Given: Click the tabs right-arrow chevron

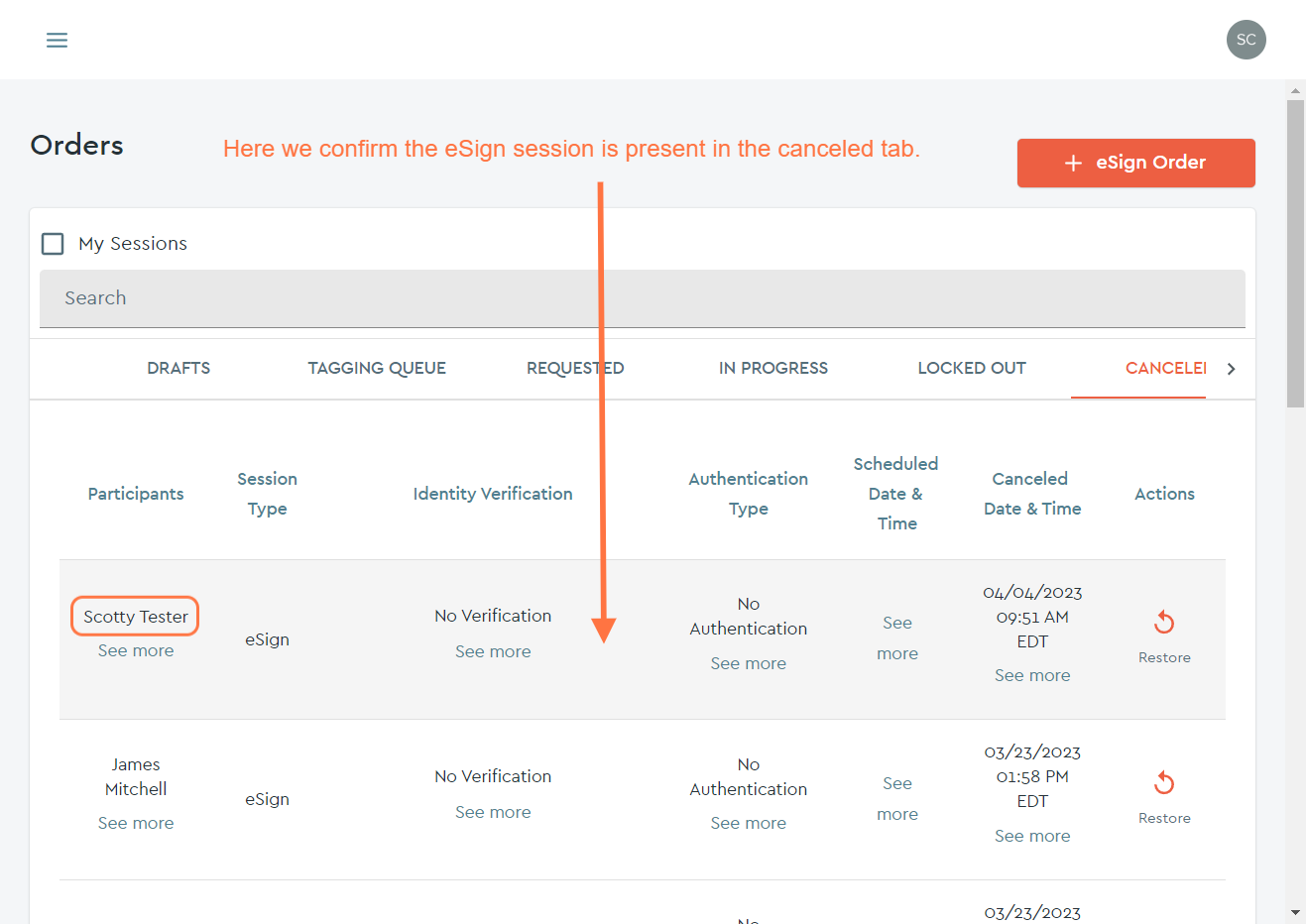Looking at the screenshot, I should pyautogui.click(x=1232, y=369).
